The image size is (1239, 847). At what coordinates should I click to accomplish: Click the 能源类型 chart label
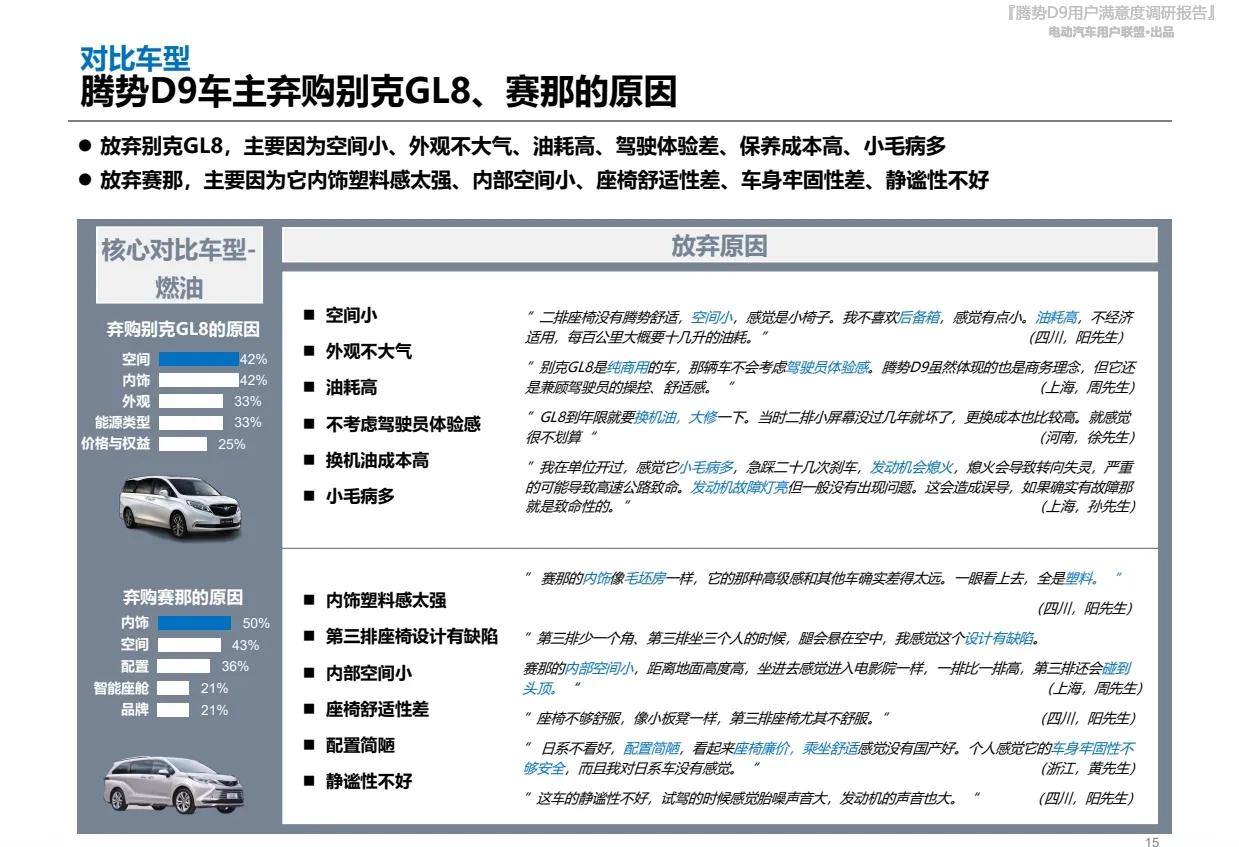[x=122, y=422]
